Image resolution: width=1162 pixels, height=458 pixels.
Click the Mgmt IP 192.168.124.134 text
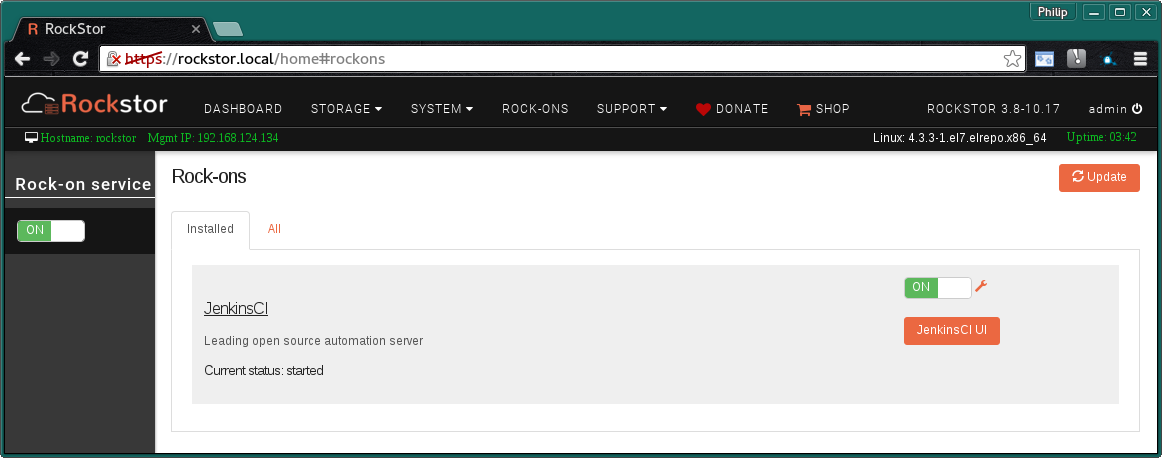point(213,138)
